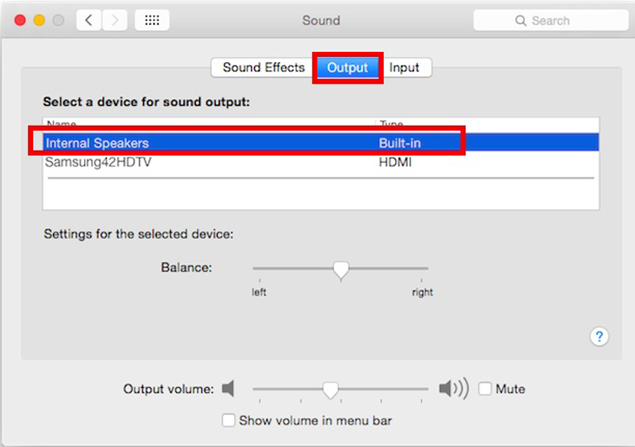Screen dimensions: 635x447
Task: Select the Output tab
Action: 347,67
